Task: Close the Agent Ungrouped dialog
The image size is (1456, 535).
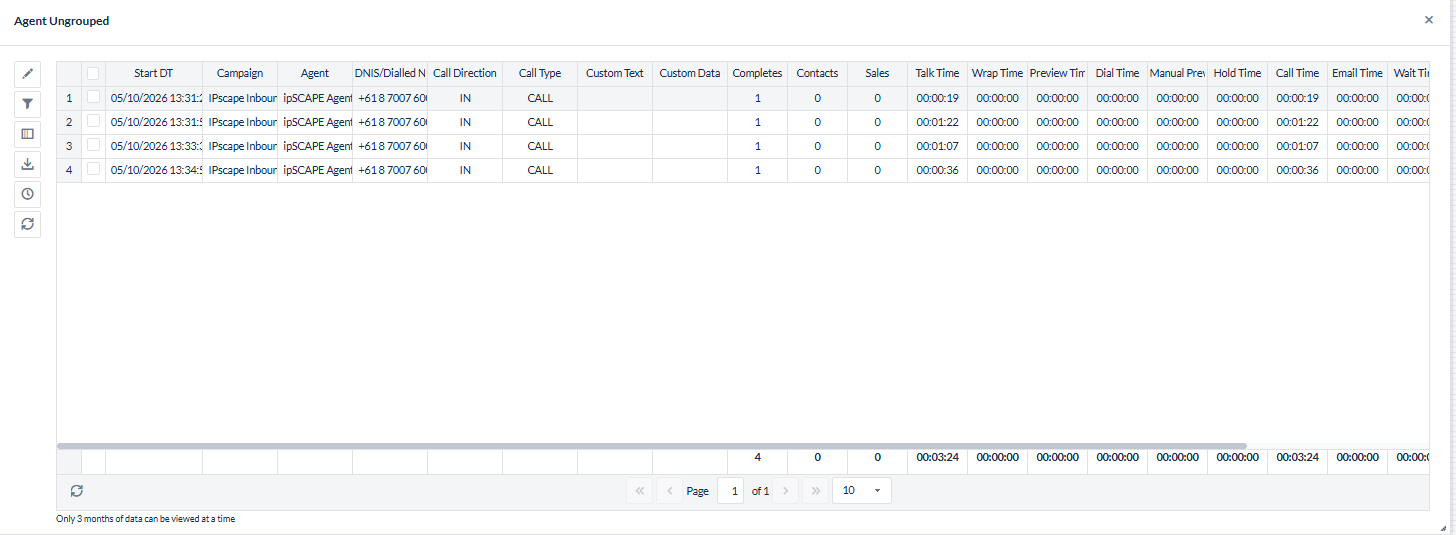Action: (x=1429, y=19)
